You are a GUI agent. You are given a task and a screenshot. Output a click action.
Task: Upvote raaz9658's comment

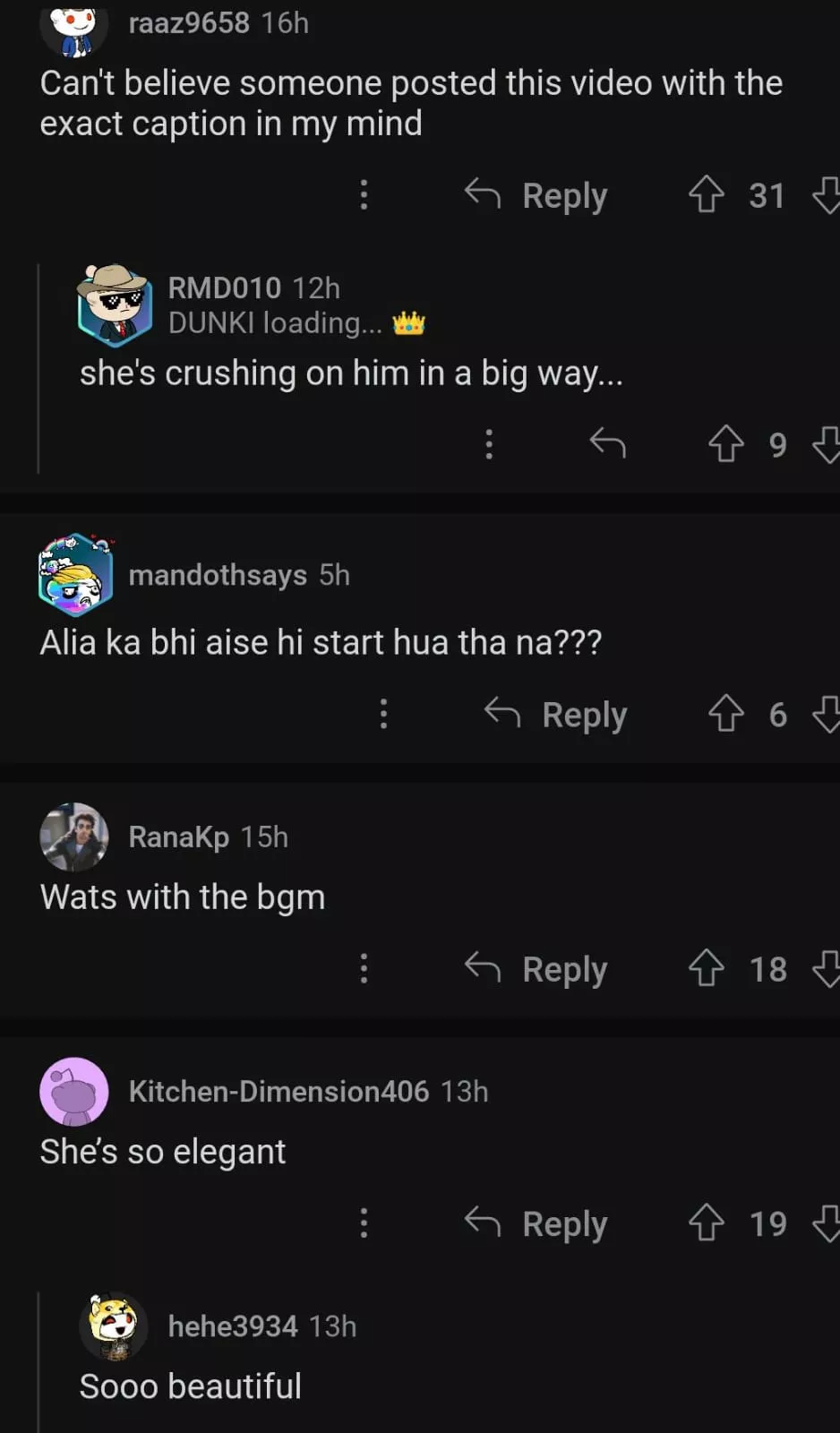pyautogui.click(x=706, y=194)
